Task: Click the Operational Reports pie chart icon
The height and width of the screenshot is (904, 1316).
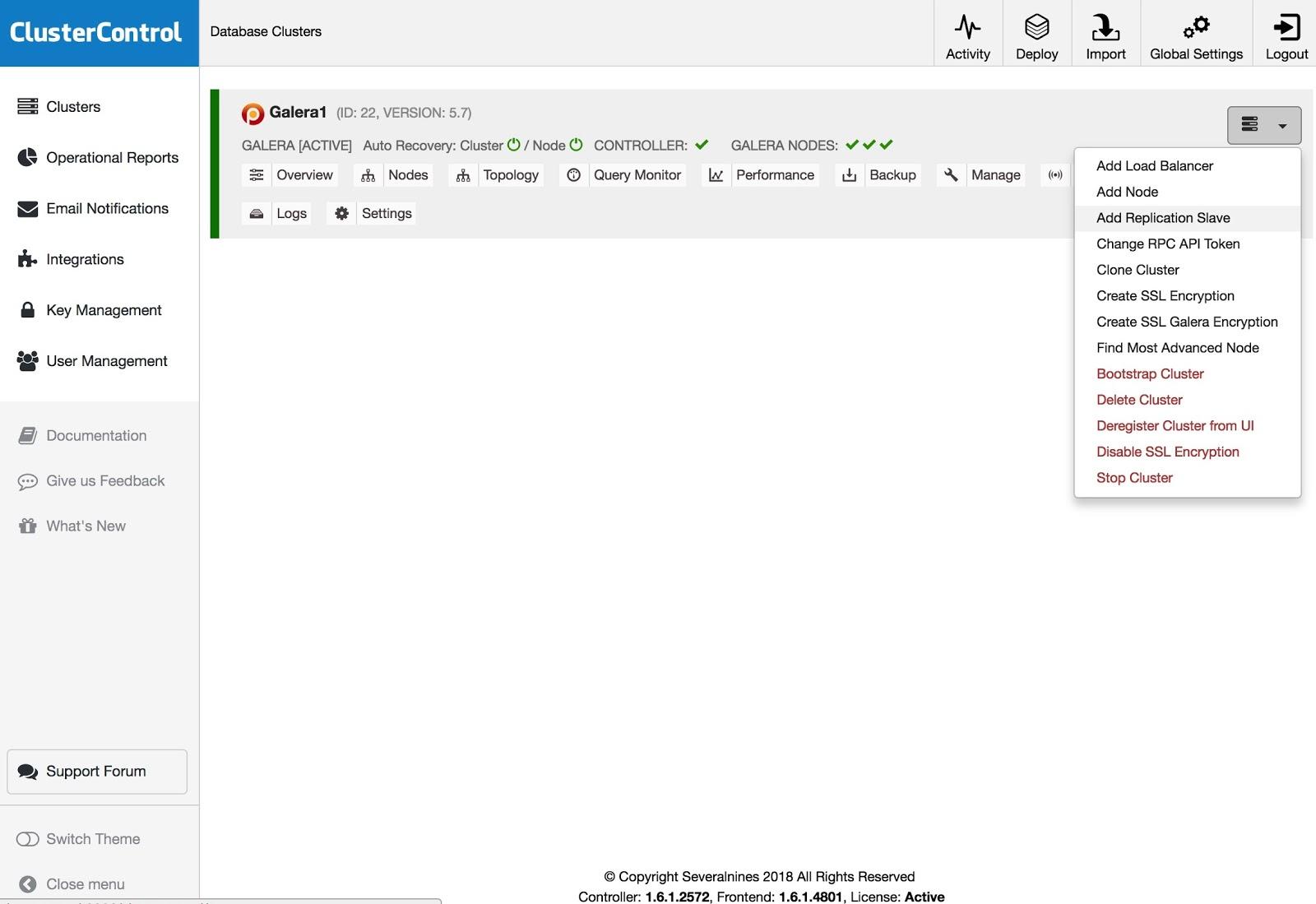Action: (28, 157)
